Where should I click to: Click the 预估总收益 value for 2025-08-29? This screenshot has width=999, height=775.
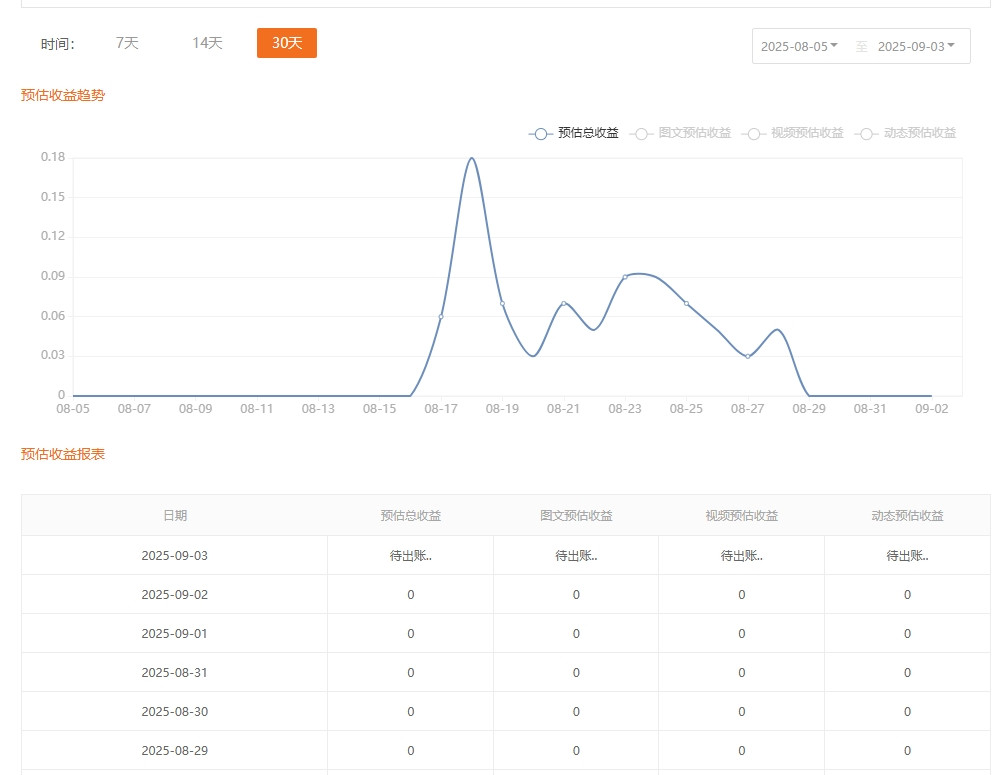click(410, 750)
